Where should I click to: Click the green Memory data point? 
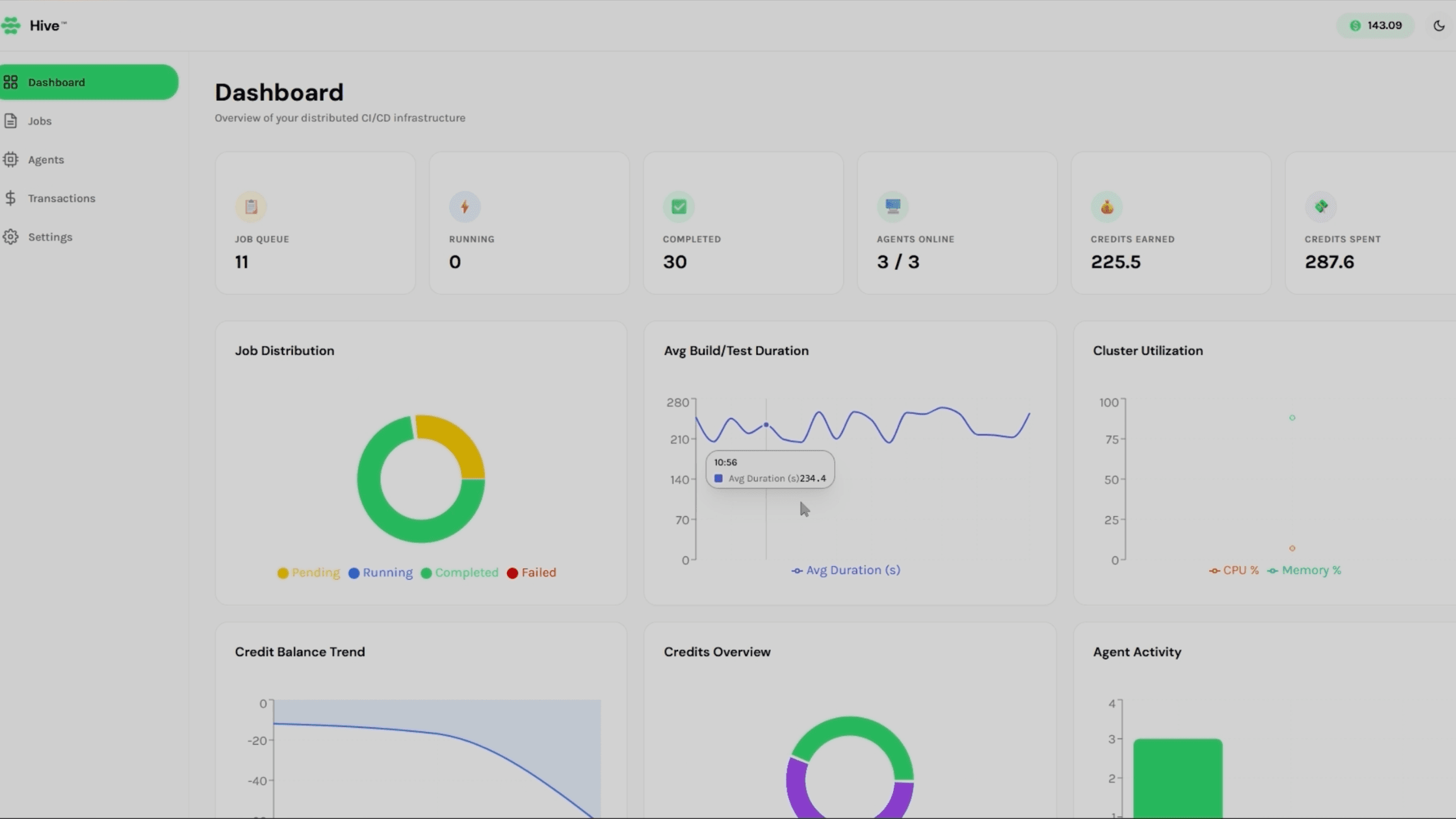pyautogui.click(x=1292, y=417)
